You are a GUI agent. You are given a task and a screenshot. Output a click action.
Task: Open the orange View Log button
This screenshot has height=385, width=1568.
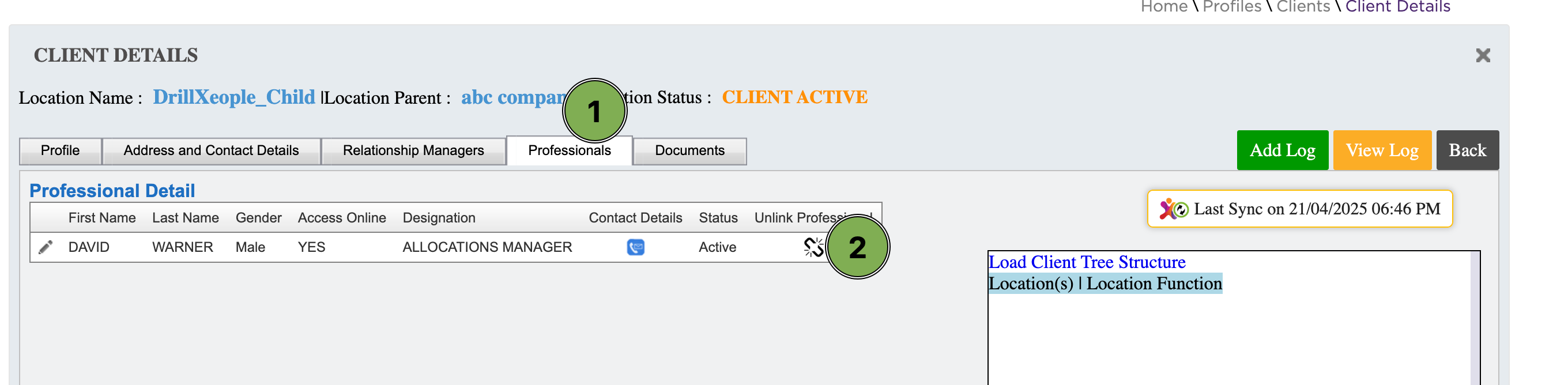click(x=1382, y=150)
